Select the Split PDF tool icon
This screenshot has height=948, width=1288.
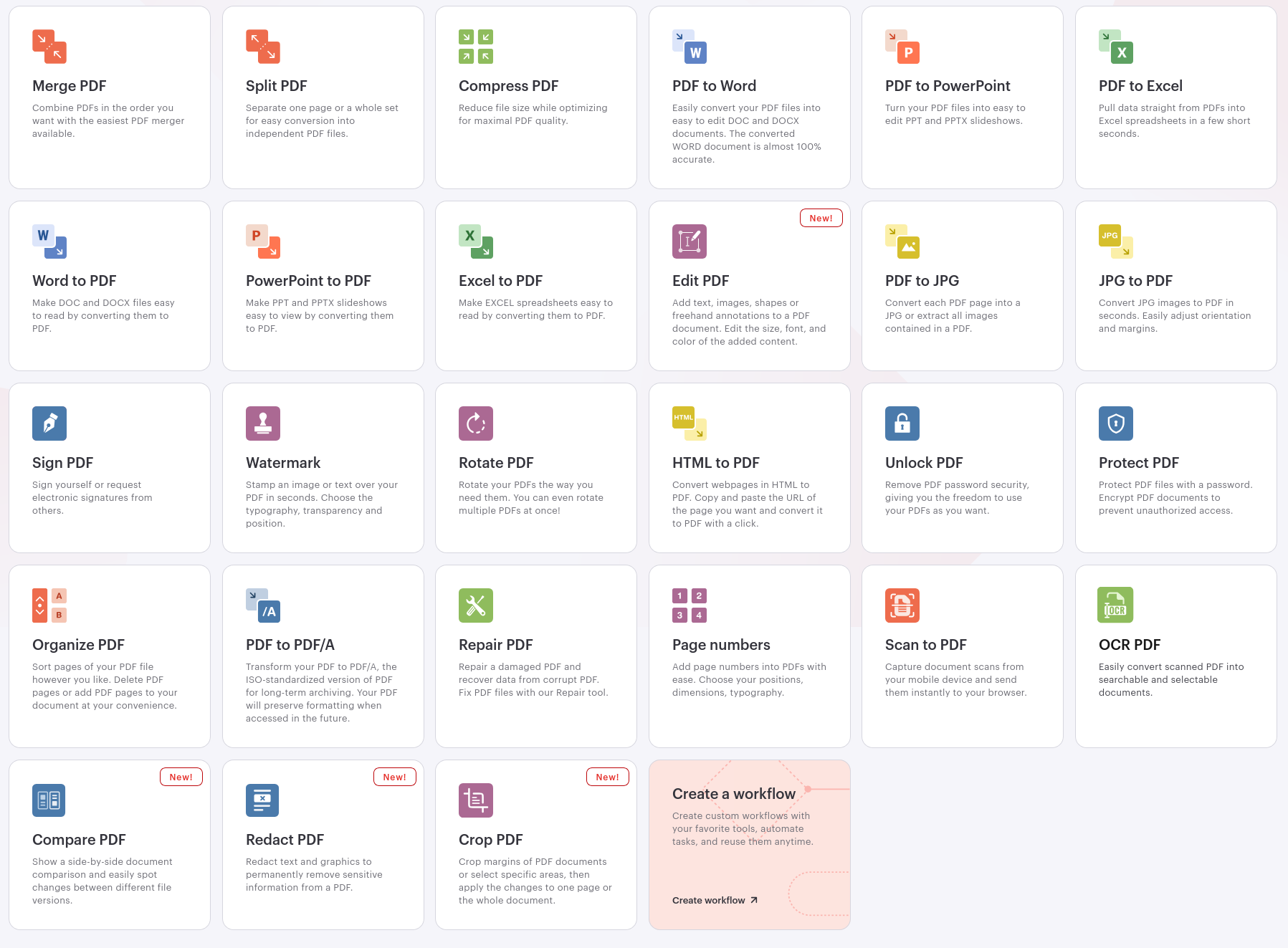pyautogui.click(x=263, y=47)
